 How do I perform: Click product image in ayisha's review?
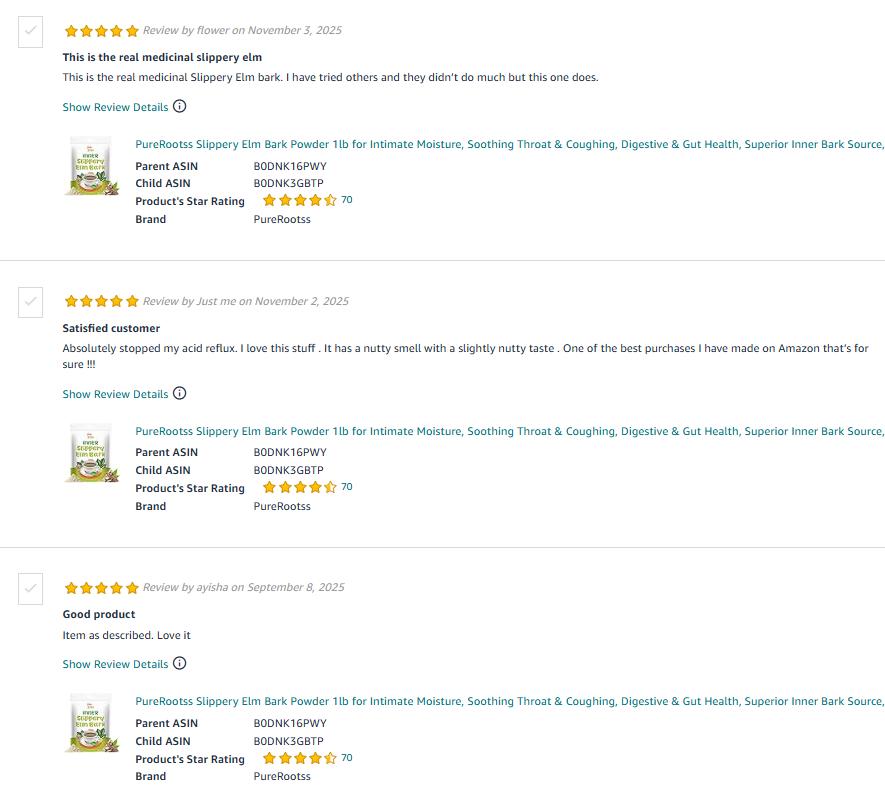[92, 723]
